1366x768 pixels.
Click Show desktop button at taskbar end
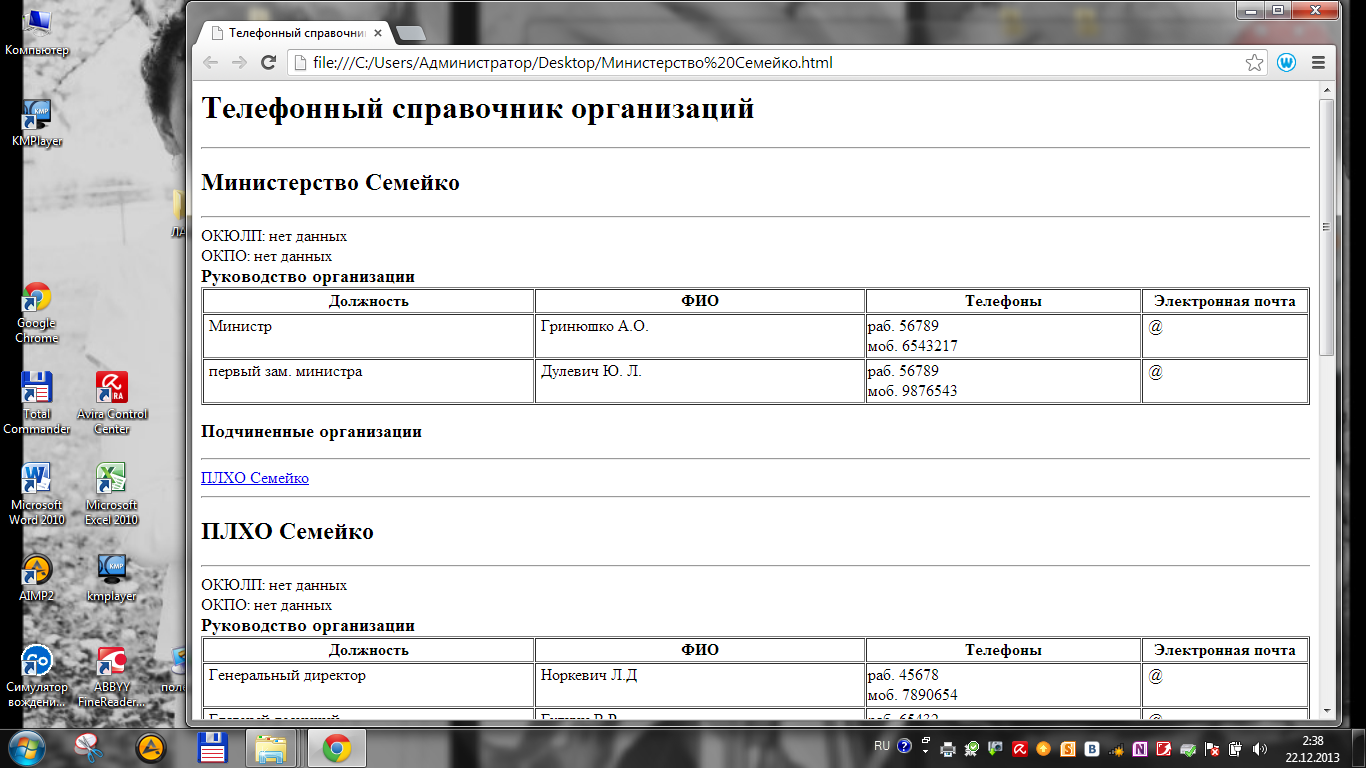coord(1358,748)
